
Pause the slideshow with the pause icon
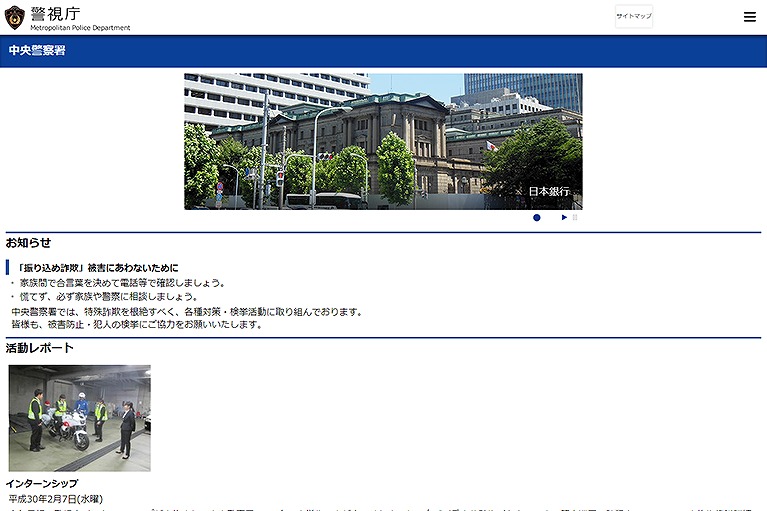[x=575, y=218]
